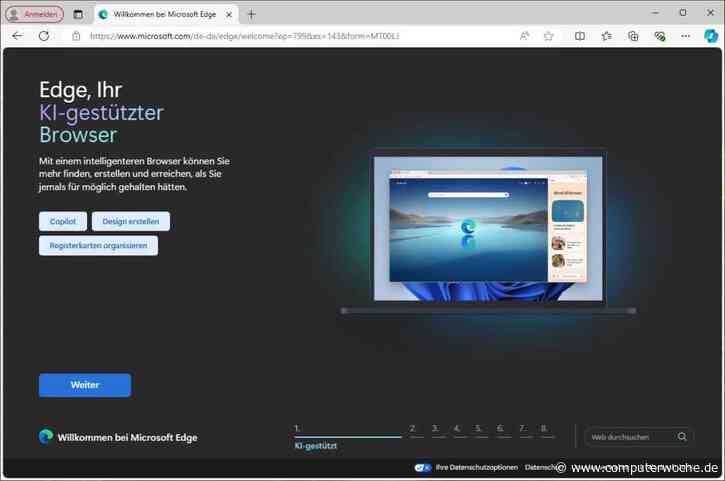Click the Anmelden profile button
This screenshot has width=725, height=481.
tap(34, 14)
